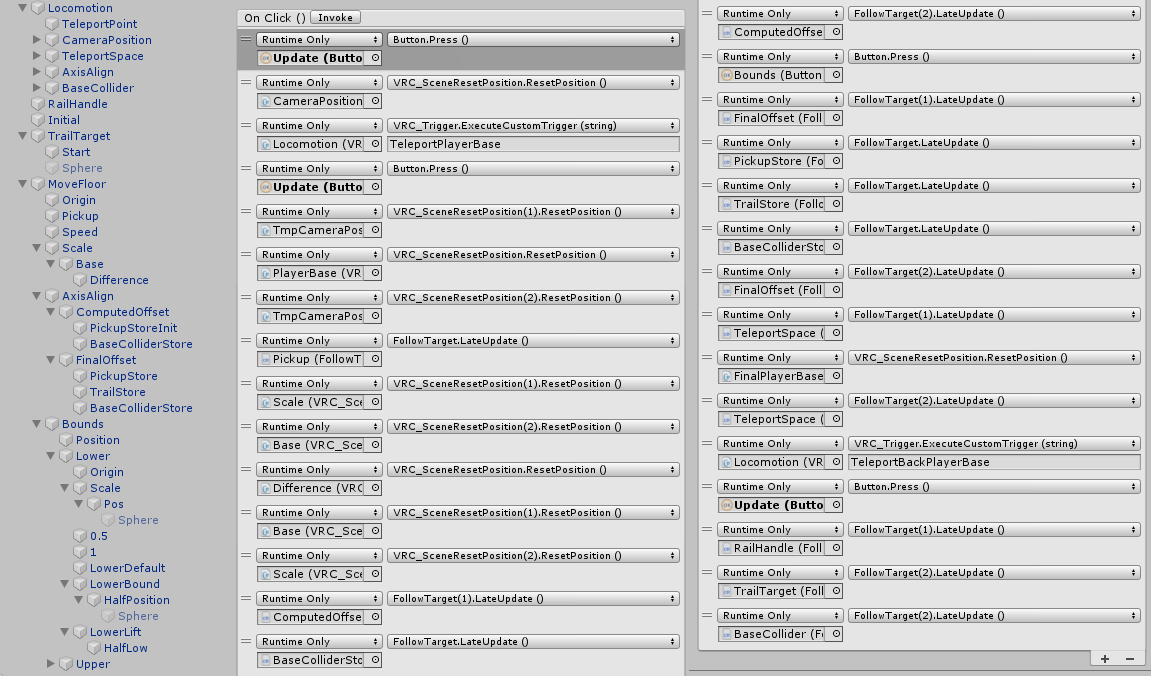Click the Difference object cube icon
Screen dimensions: 1151x676
(x=79, y=280)
